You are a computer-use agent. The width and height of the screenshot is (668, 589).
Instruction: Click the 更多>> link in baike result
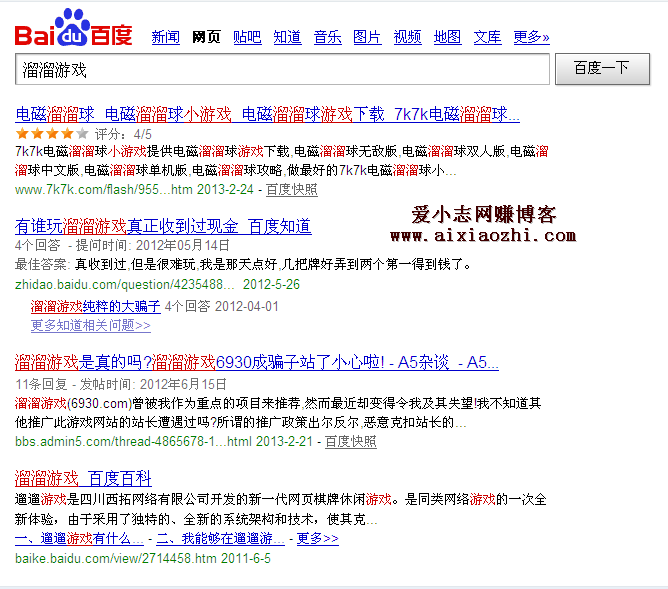(x=317, y=539)
